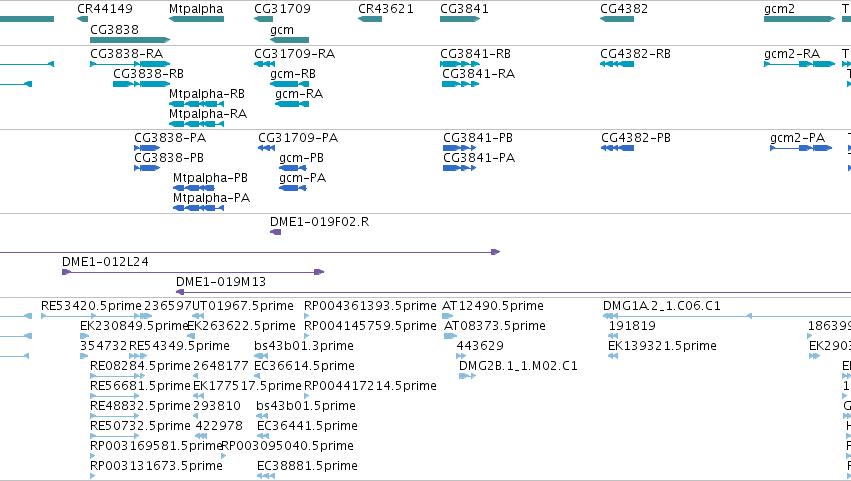Select the Mtpalpha-PA protein label

211,198
